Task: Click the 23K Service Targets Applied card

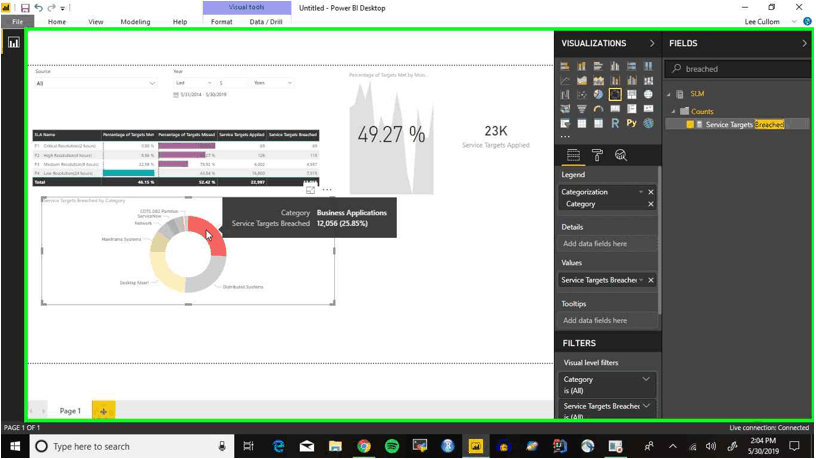Action: (x=495, y=137)
